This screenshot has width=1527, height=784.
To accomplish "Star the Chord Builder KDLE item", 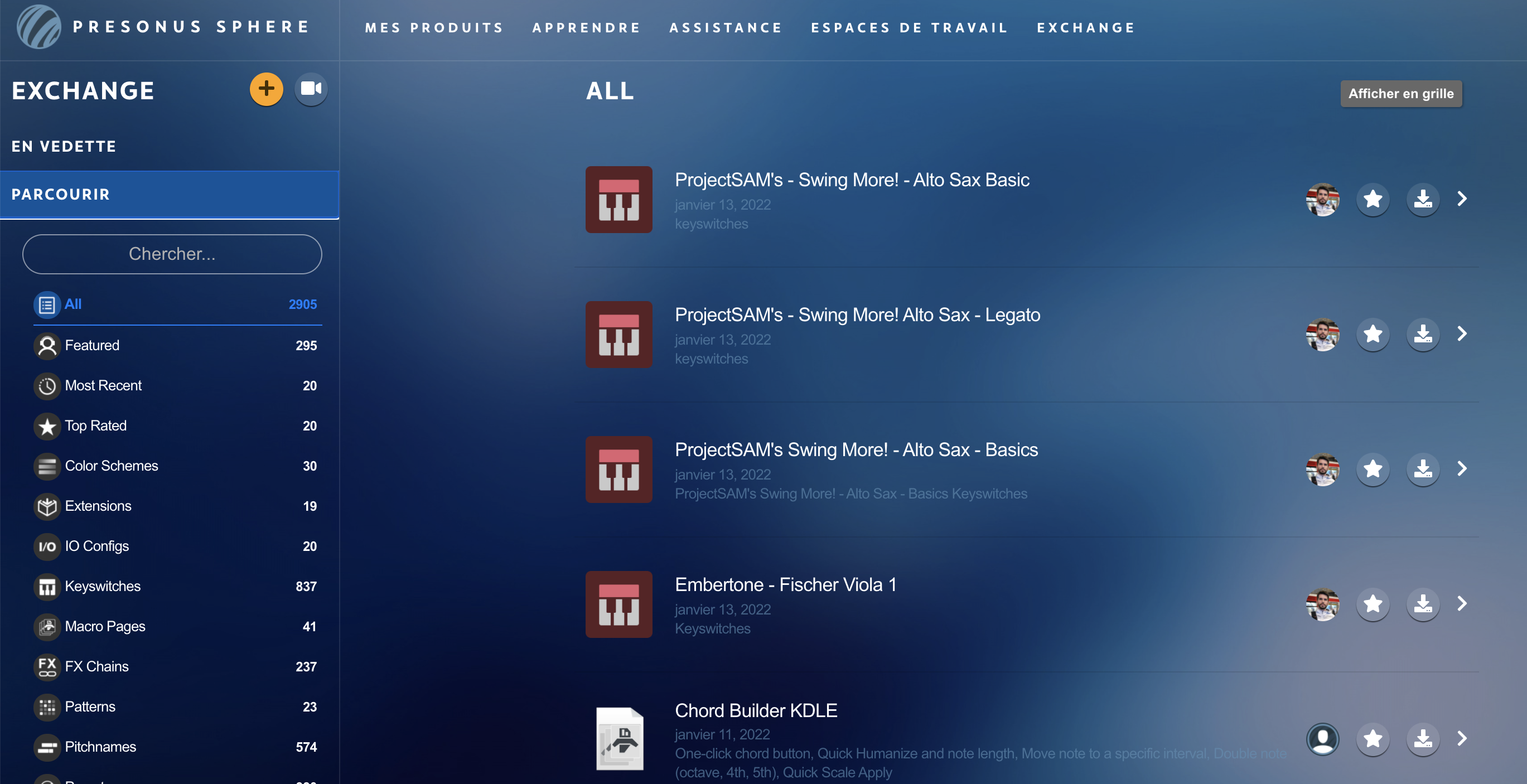I will (1373, 739).
